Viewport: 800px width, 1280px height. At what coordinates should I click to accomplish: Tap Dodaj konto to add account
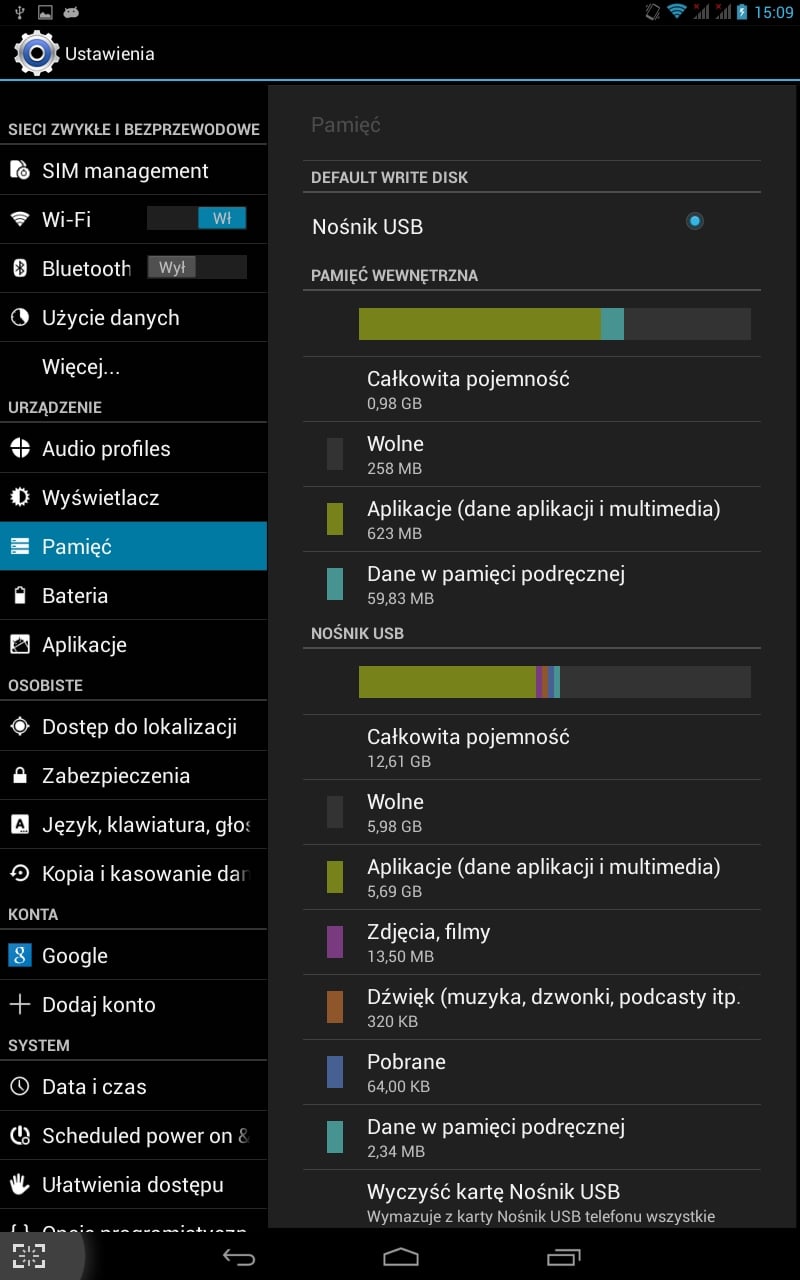click(133, 1005)
